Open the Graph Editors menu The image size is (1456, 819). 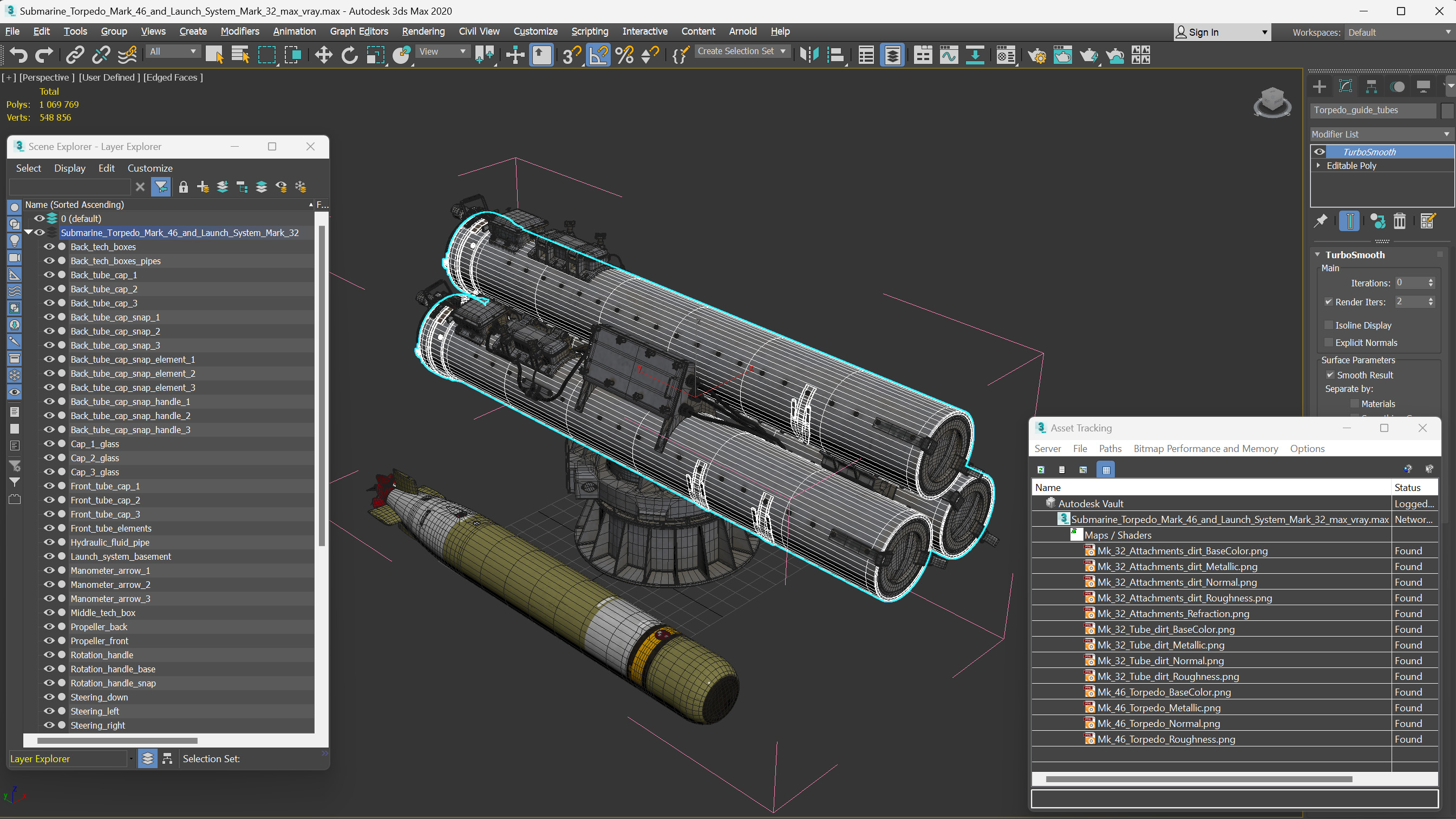[x=359, y=31]
